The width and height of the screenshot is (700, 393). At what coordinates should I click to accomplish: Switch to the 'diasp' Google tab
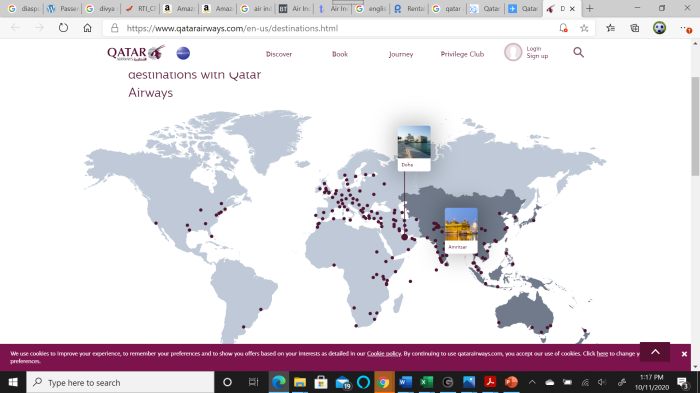point(25,8)
